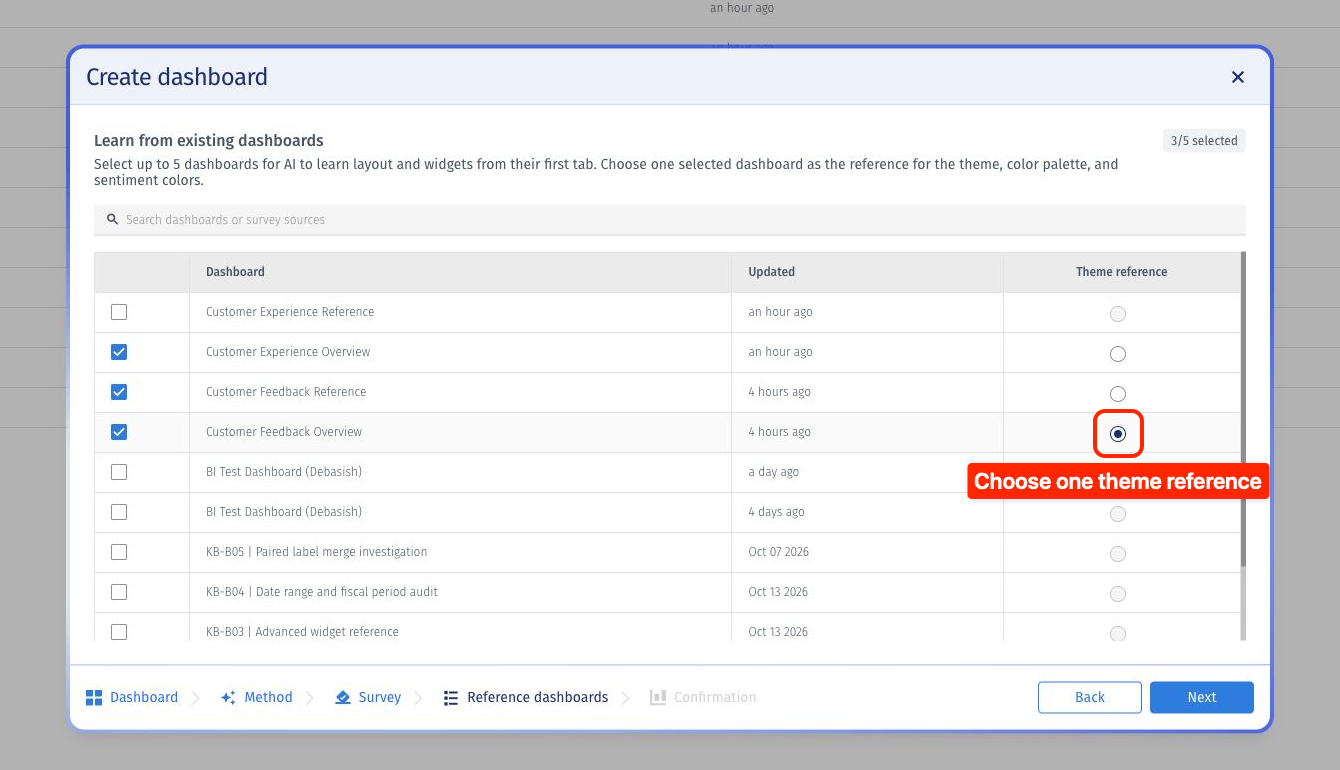Viewport: 1340px width, 770px height.
Task: Click the "4 days ago" updated cell
Action: [776, 512]
